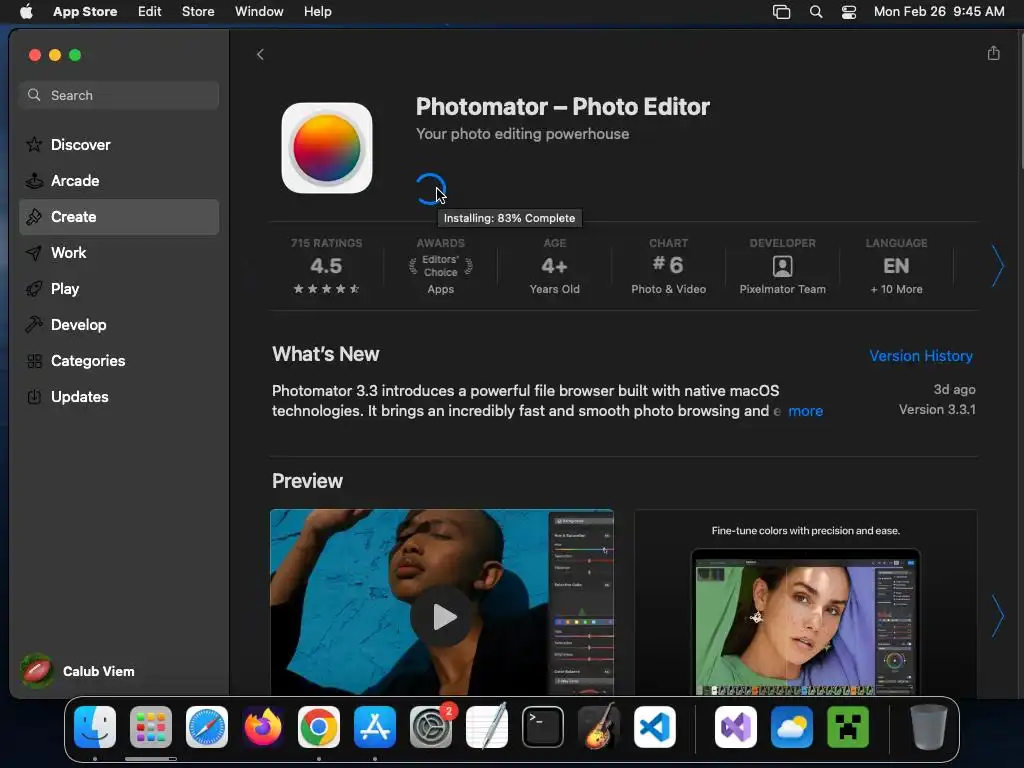
Task: Open Visual Studio purple icon in Dock
Action: point(735,727)
